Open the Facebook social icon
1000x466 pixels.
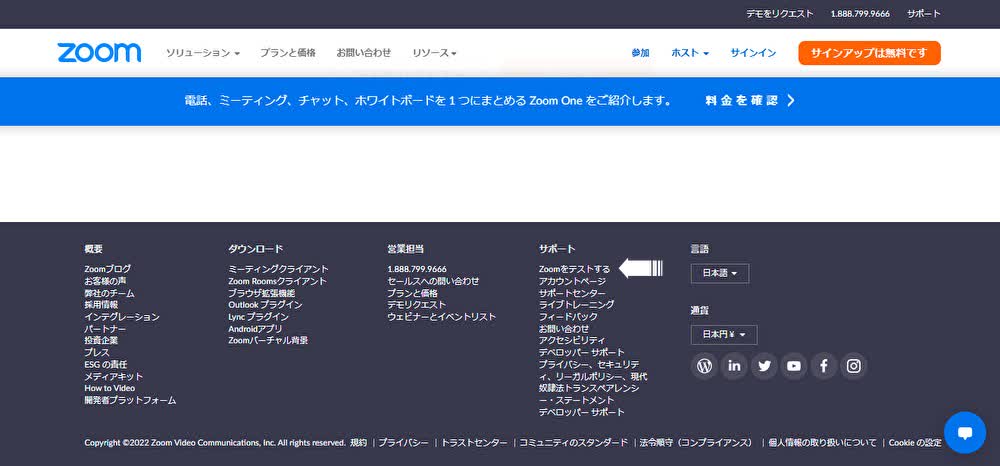(x=823, y=366)
